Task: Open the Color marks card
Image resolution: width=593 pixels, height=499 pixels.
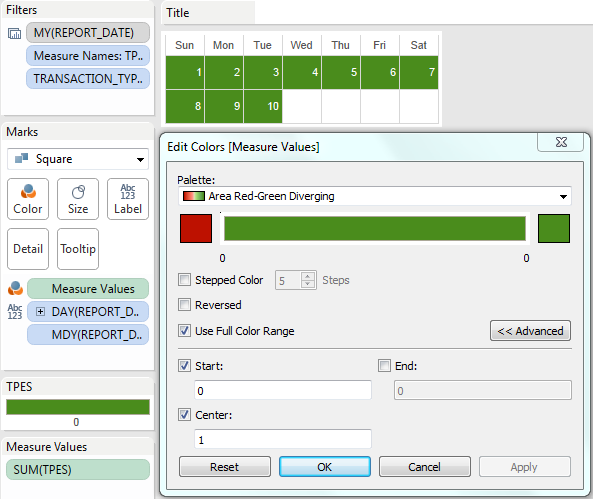Action: [x=28, y=199]
